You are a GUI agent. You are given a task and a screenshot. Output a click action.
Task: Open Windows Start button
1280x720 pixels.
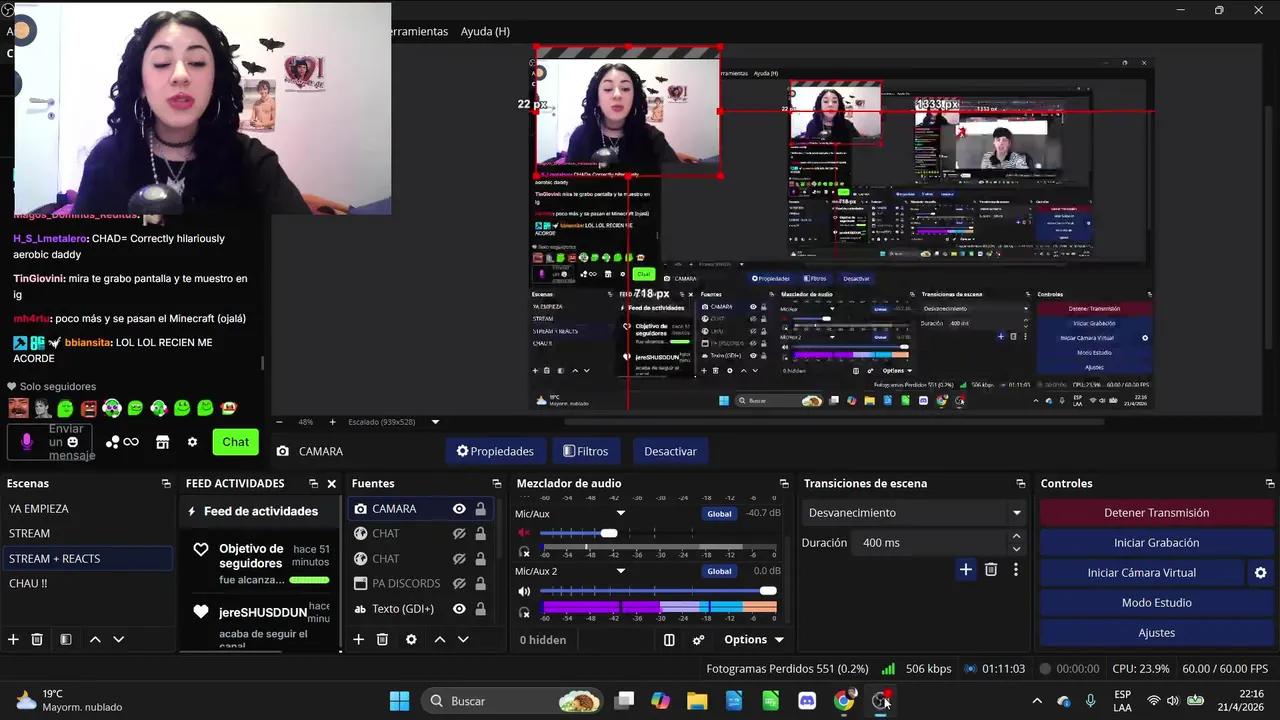pyautogui.click(x=399, y=701)
